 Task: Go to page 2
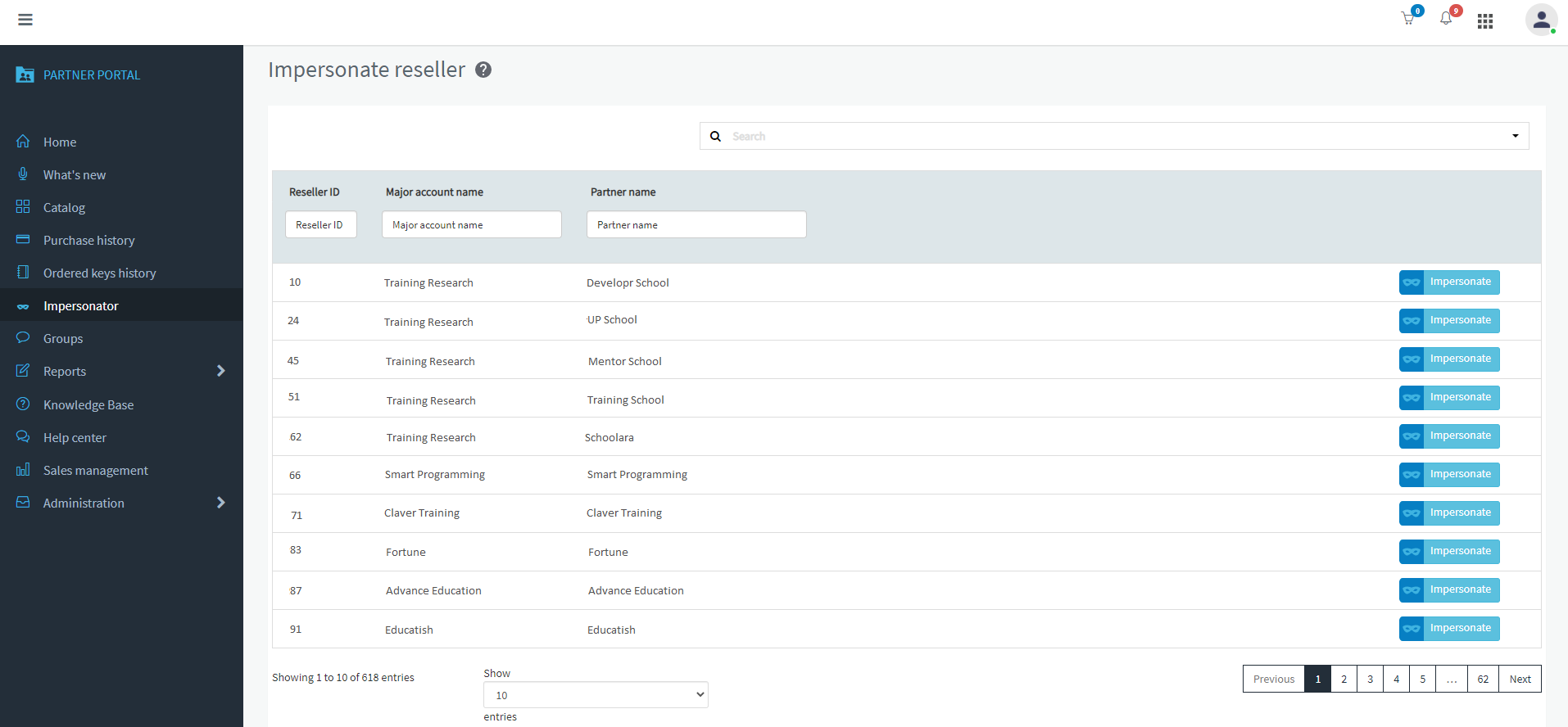1344,679
